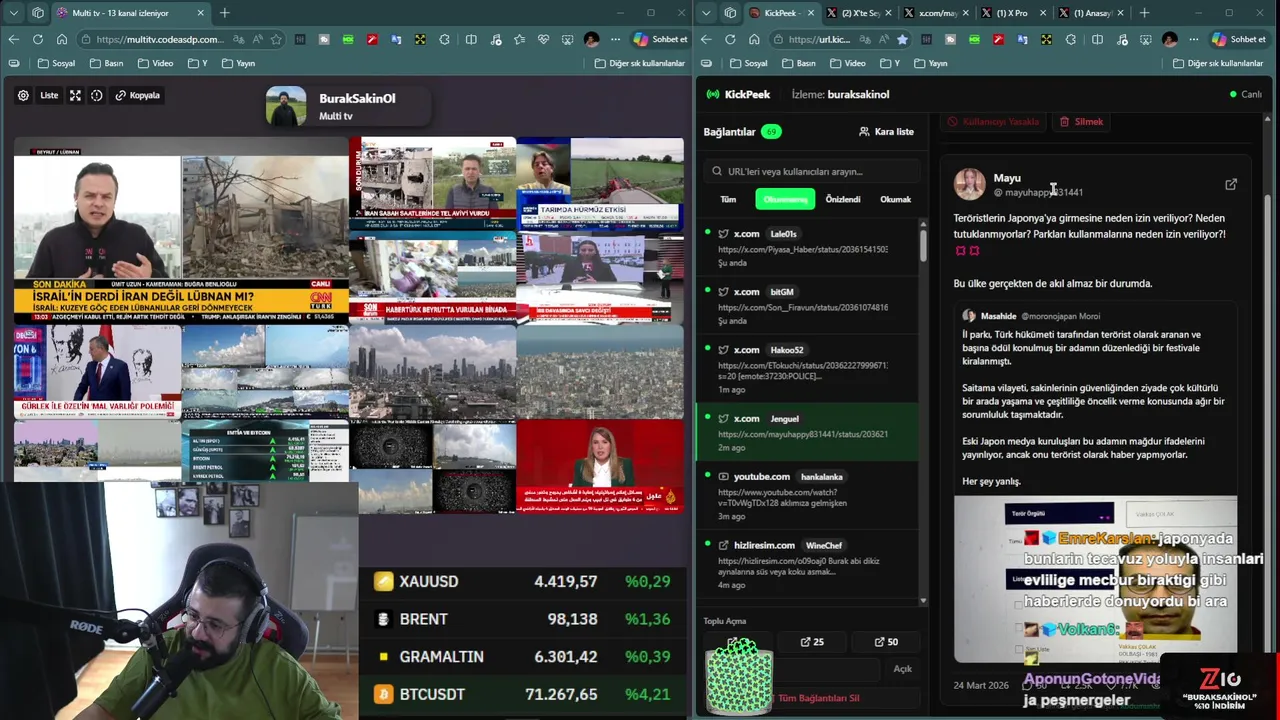Expand Diğer sık kullanılanlar in left window
1280x720 pixels.
coord(640,63)
